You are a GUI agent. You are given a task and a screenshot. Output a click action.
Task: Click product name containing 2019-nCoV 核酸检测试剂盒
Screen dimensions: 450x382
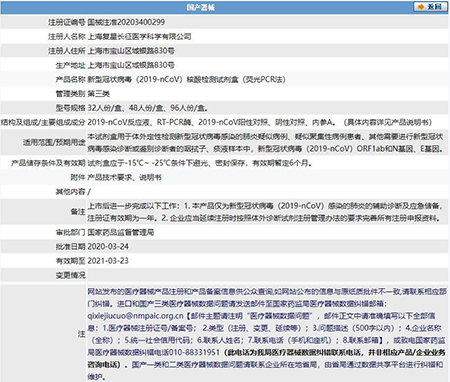click(x=186, y=79)
